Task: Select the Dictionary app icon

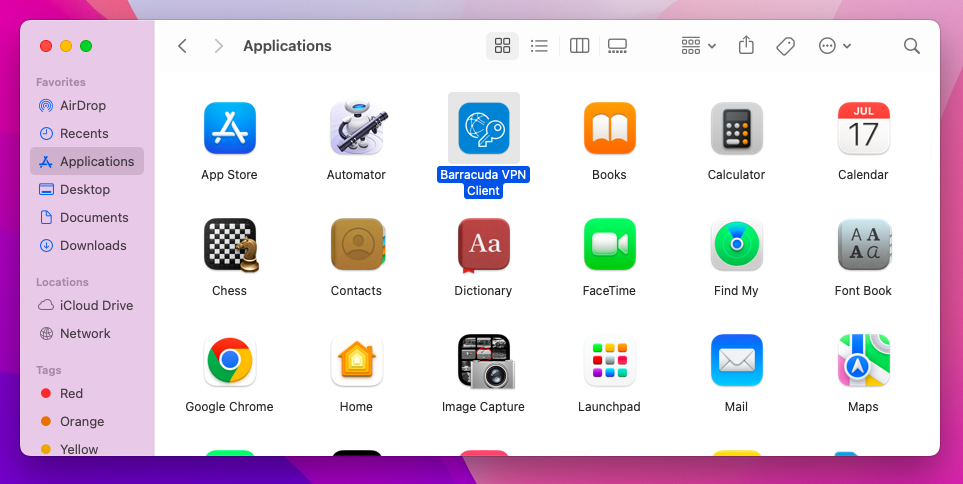Action: [484, 245]
